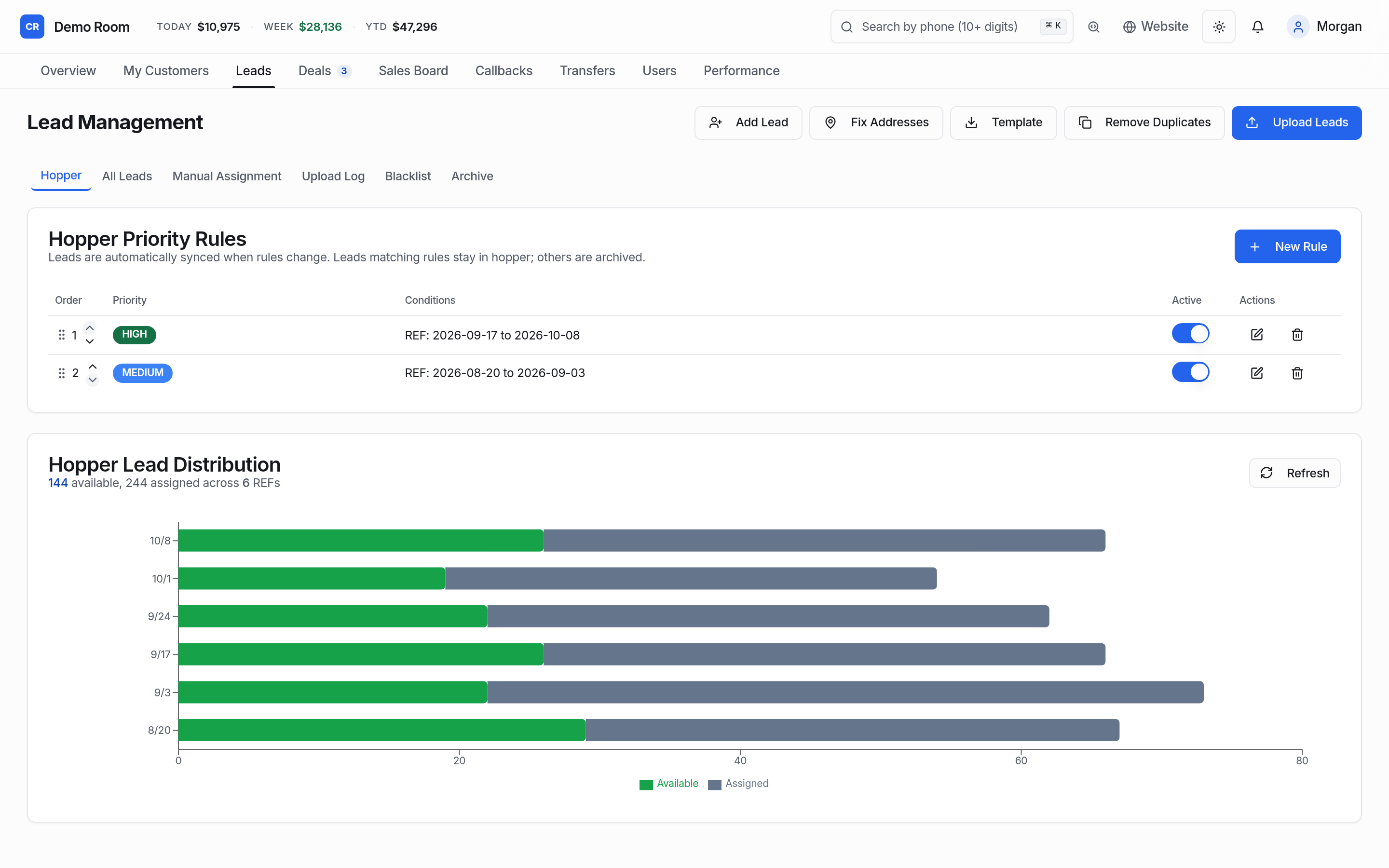Refresh the Hopper Lead Distribution chart
Image resolution: width=1389 pixels, height=868 pixels.
click(1294, 473)
